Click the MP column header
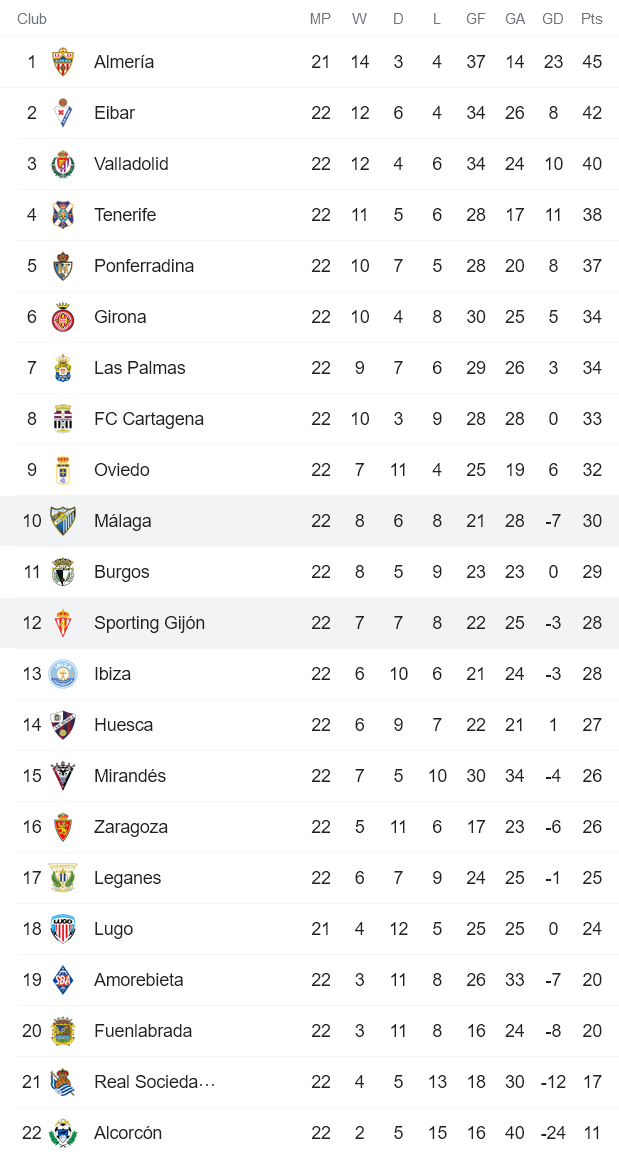The height and width of the screenshot is (1152, 619). click(320, 19)
